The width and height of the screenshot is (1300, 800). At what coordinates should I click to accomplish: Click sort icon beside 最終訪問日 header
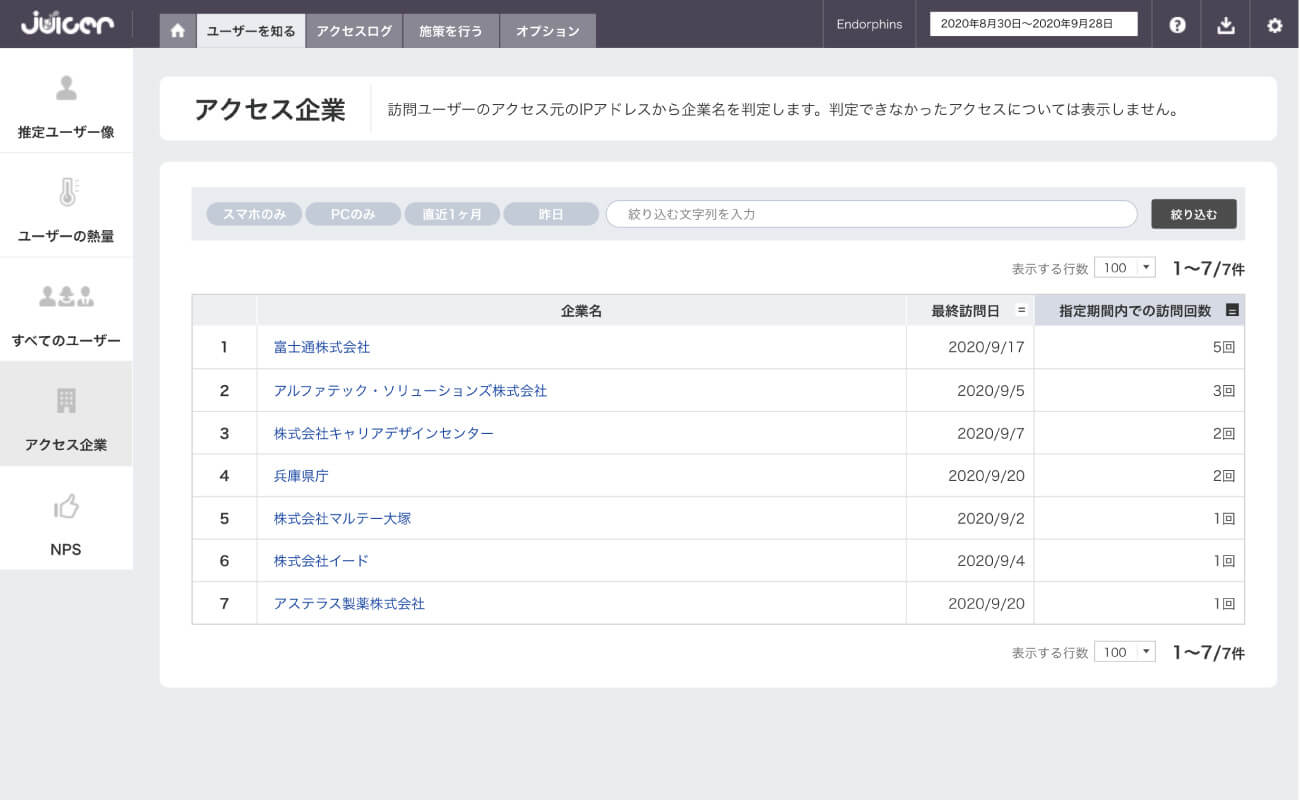[x=1021, y=310]
